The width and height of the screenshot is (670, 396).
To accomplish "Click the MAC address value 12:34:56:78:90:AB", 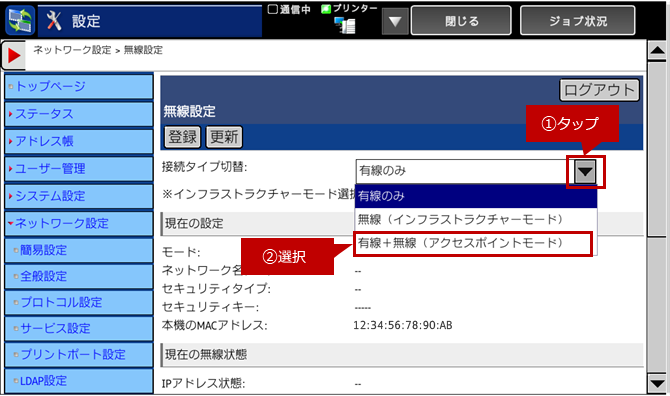I will (x=403, y=326).
